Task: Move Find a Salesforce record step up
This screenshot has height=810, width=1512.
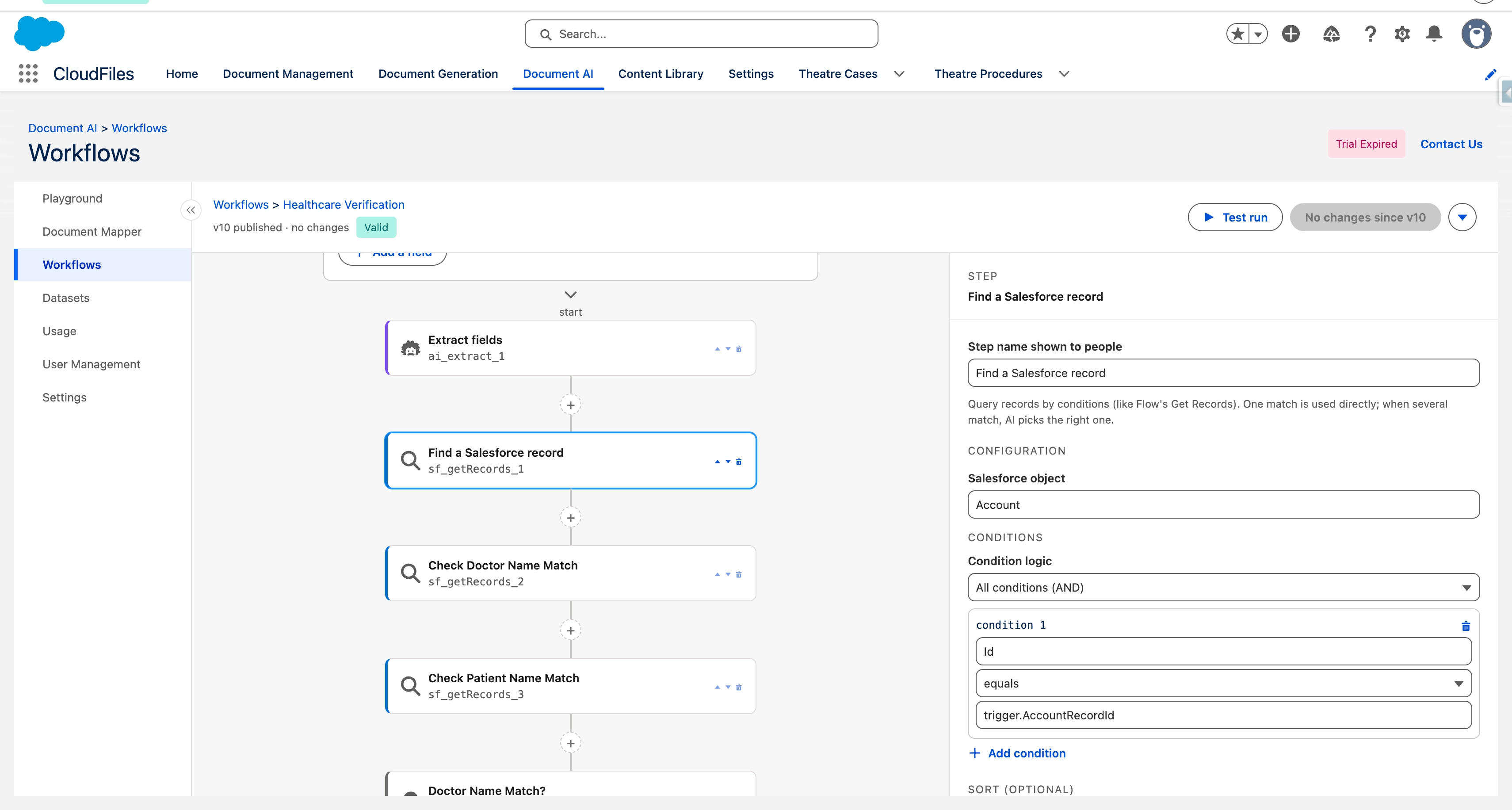Action: tap(717, 462)
